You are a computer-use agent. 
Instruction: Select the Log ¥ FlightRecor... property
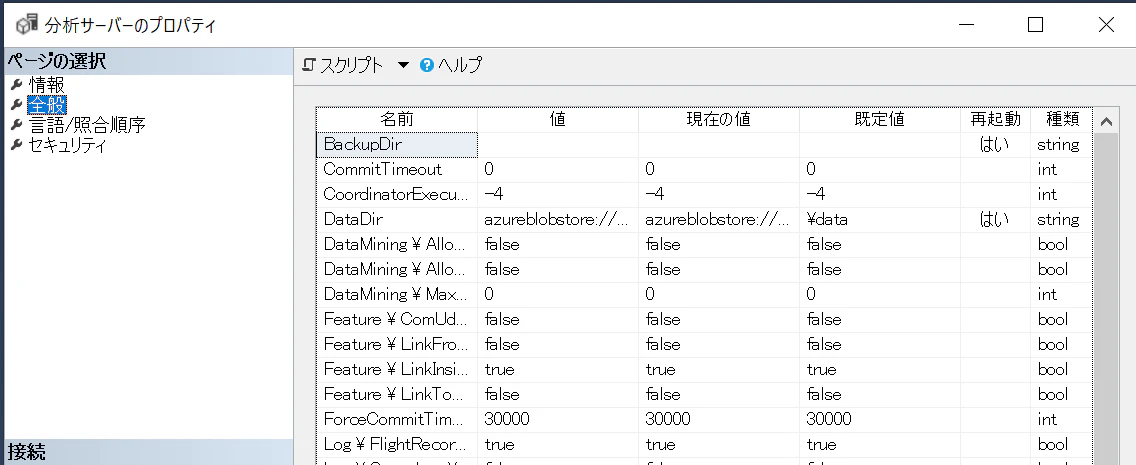pos(397,444)
